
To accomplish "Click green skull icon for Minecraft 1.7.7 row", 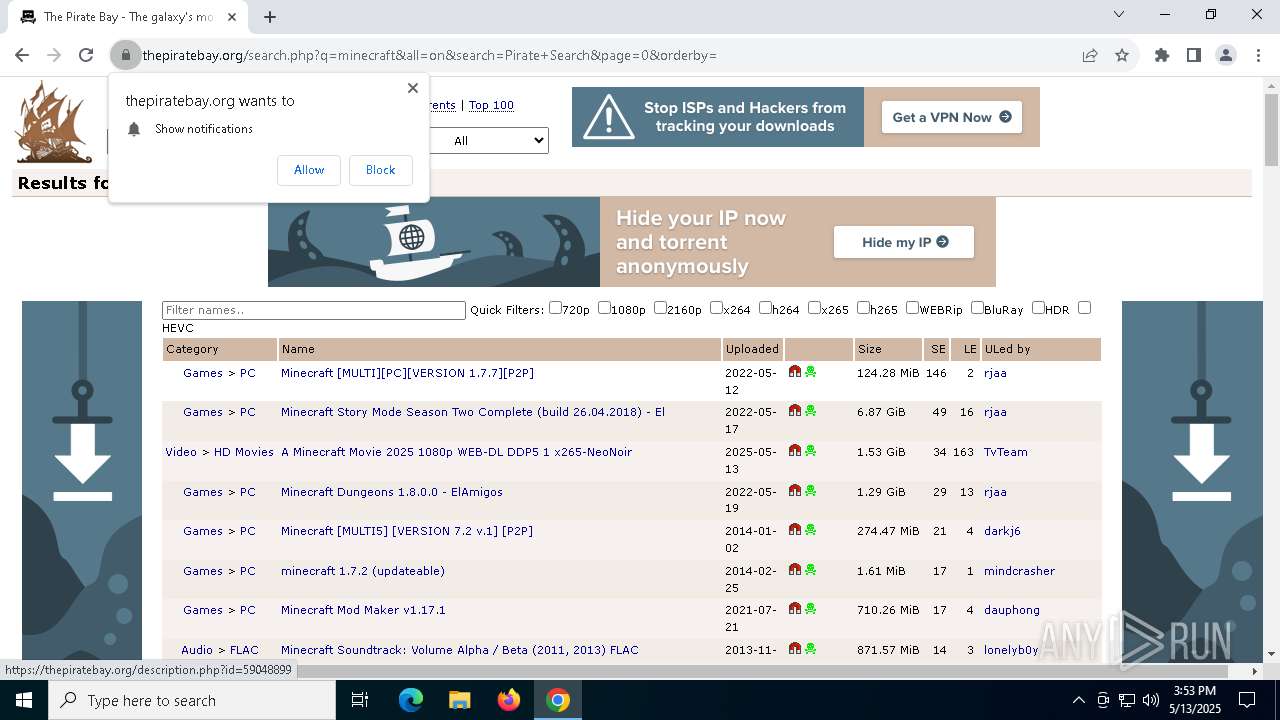I will pos(810,372).
